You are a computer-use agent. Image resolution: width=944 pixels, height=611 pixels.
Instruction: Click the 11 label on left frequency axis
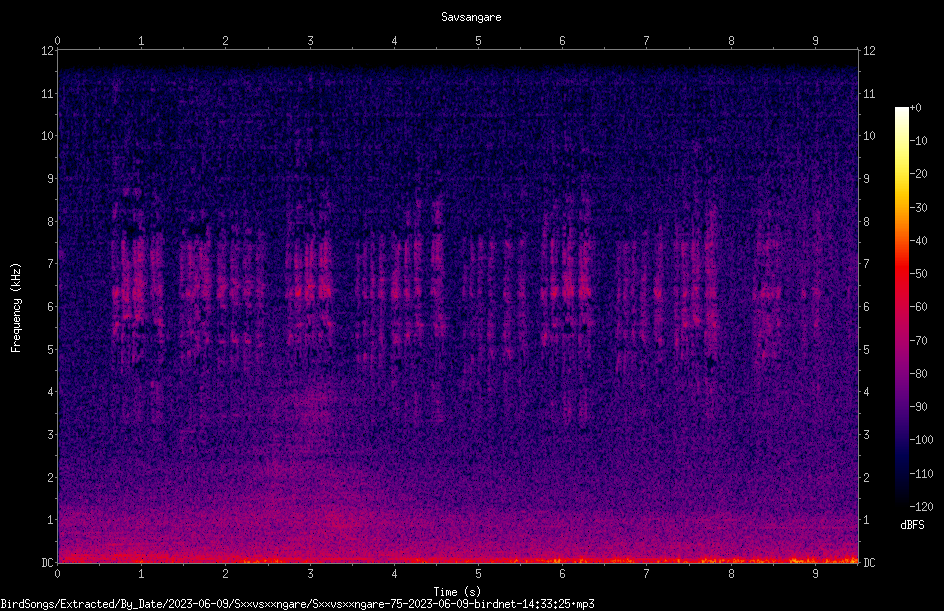coord(48,93)
